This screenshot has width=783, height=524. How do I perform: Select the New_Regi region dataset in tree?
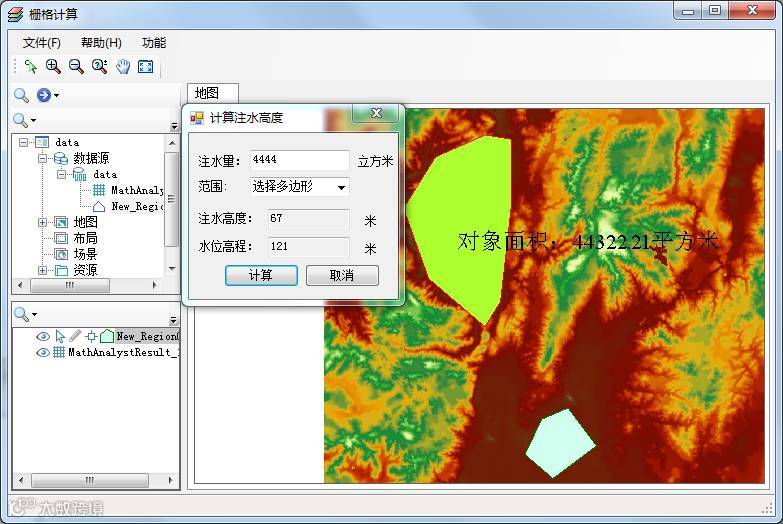pos(137,206)
